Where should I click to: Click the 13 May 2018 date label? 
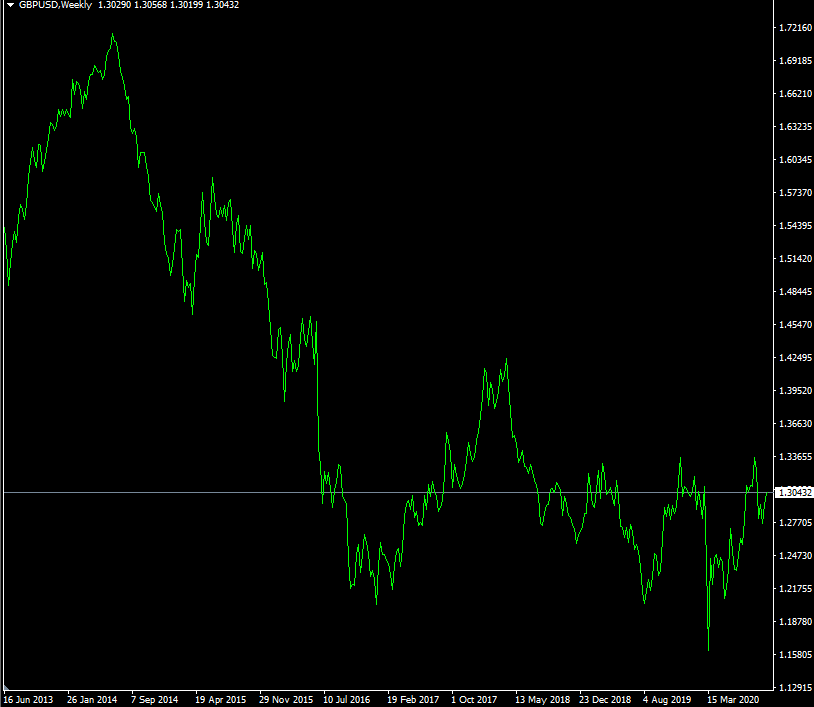541,700
